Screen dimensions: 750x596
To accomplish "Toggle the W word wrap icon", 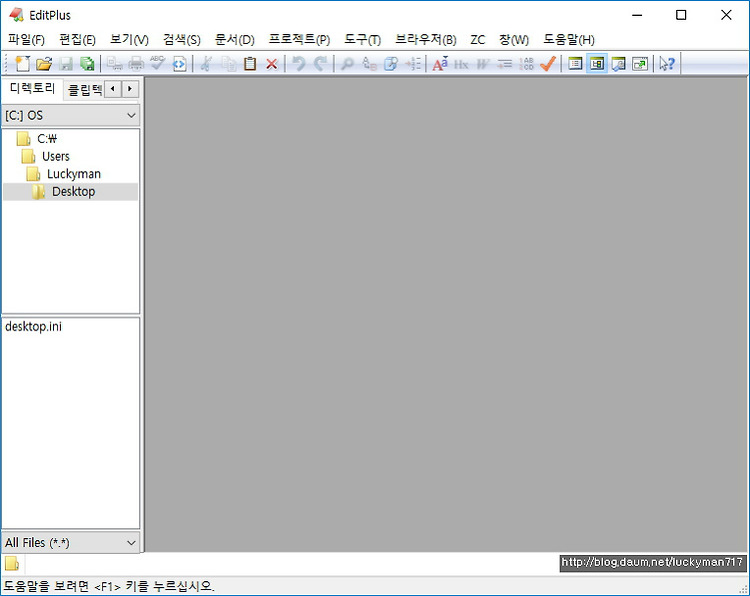I will (x=483, y=64).
